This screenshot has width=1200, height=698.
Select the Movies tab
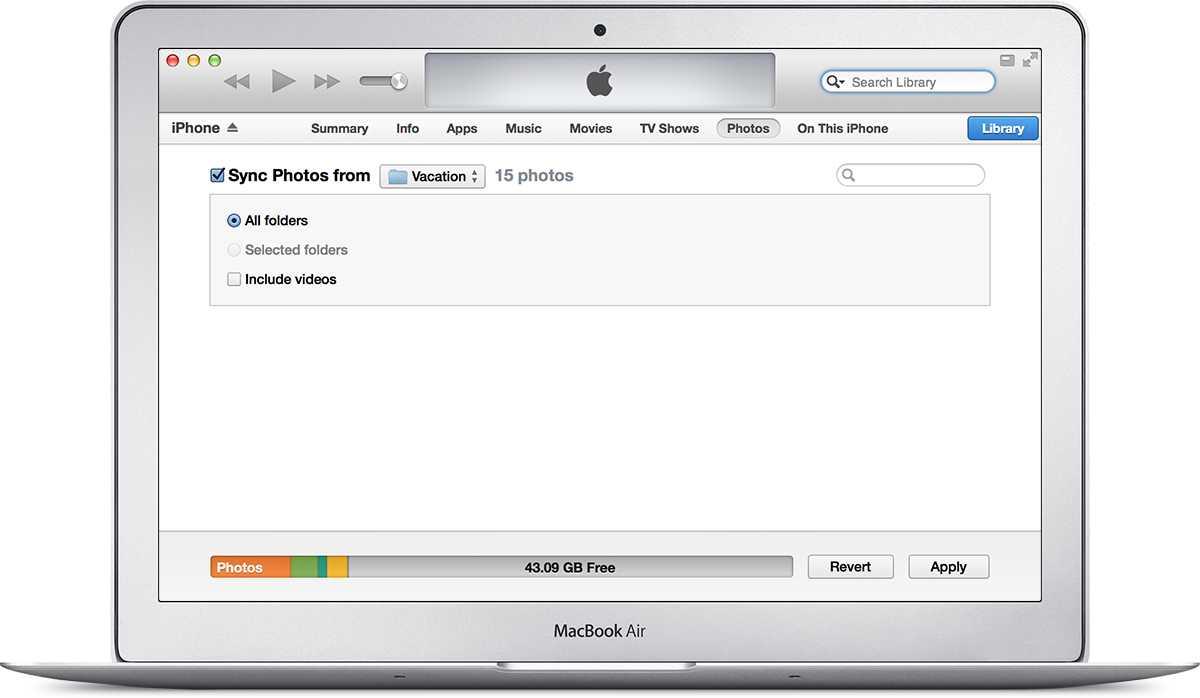[x=591, y=128]
